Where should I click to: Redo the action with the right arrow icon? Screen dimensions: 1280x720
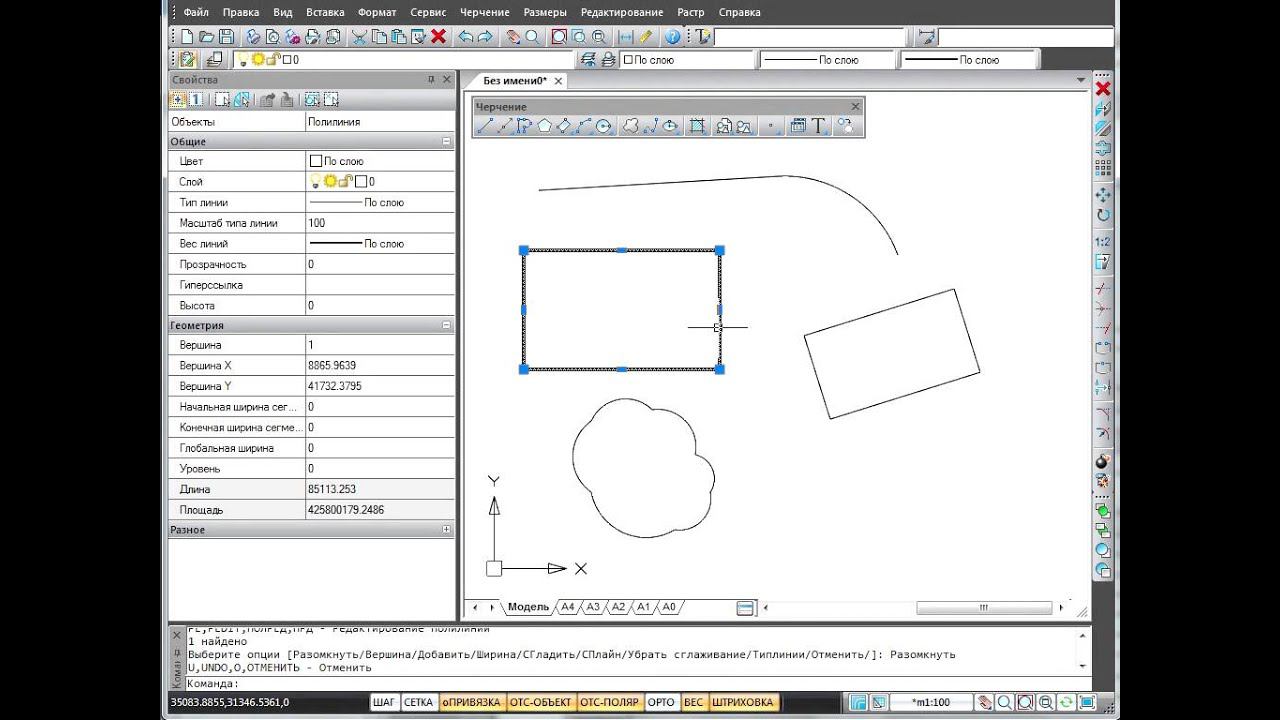coord(485,37)
